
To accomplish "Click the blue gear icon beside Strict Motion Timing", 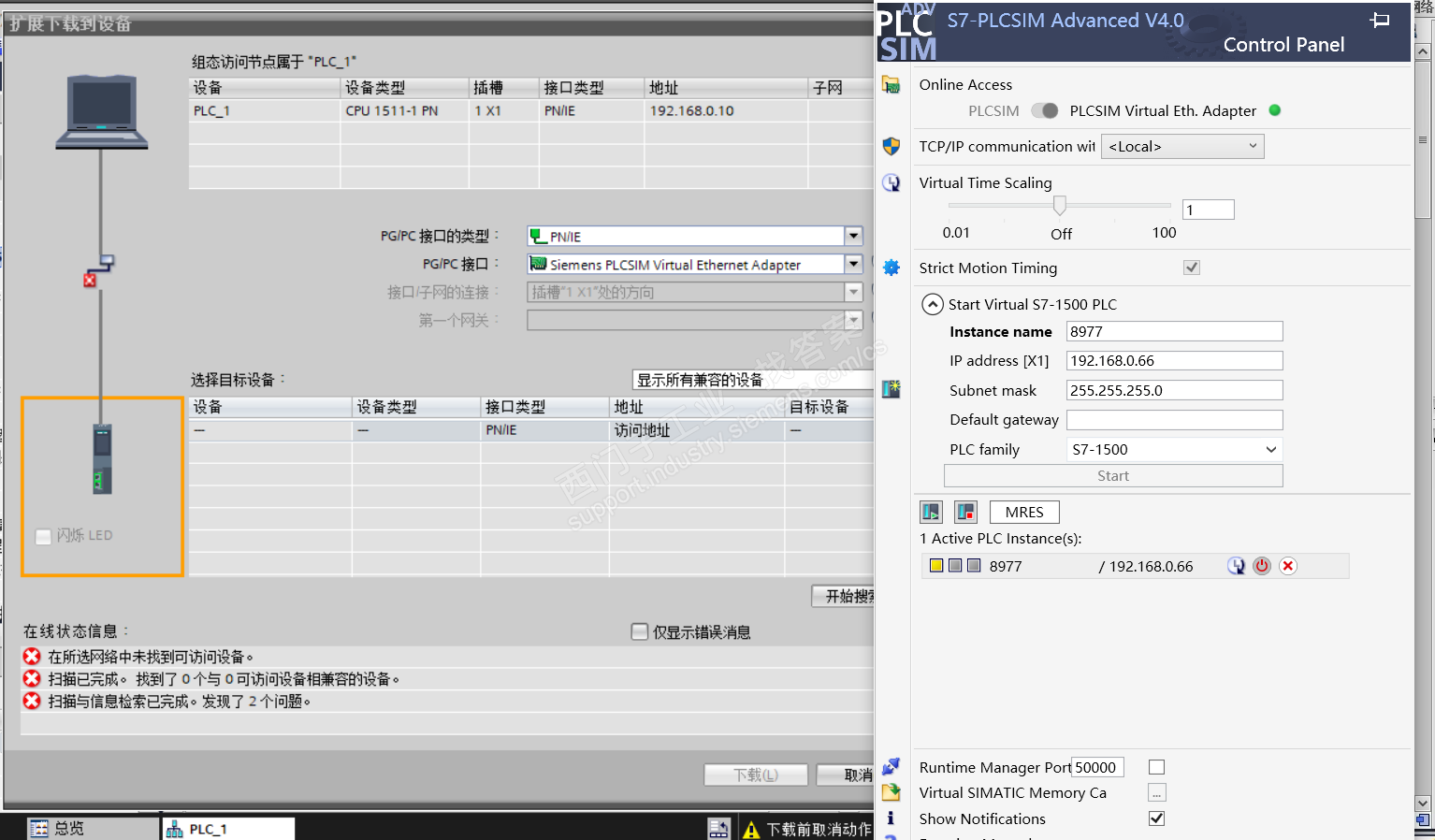I will pyautogui.click(x=891, y=268).
